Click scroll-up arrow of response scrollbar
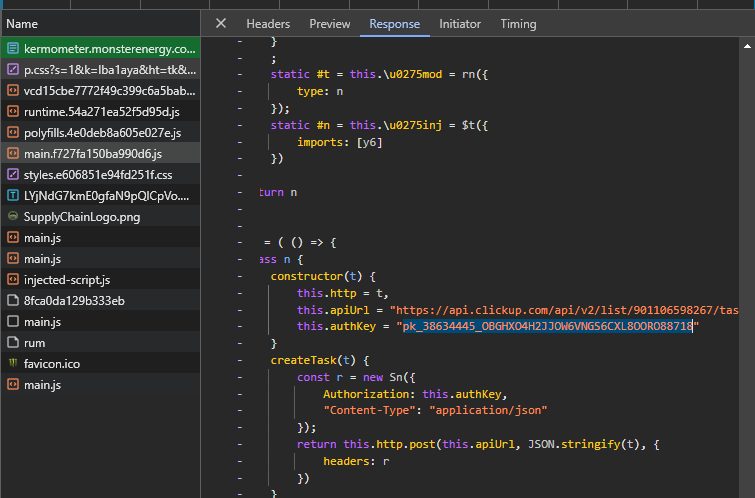Viewport: 755px width, 498px height. (x=747, y=46)
